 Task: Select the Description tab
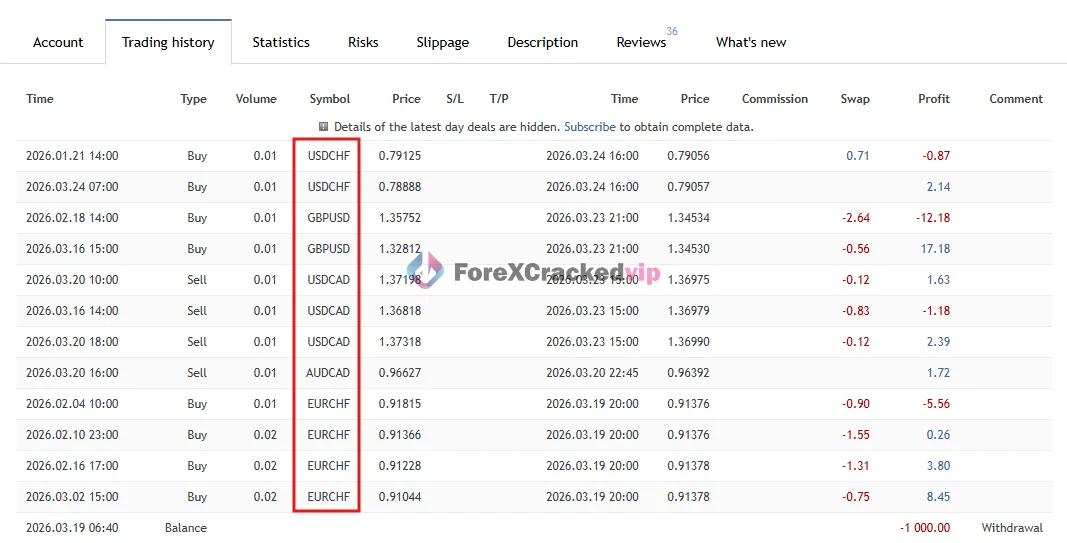[542, 42]
